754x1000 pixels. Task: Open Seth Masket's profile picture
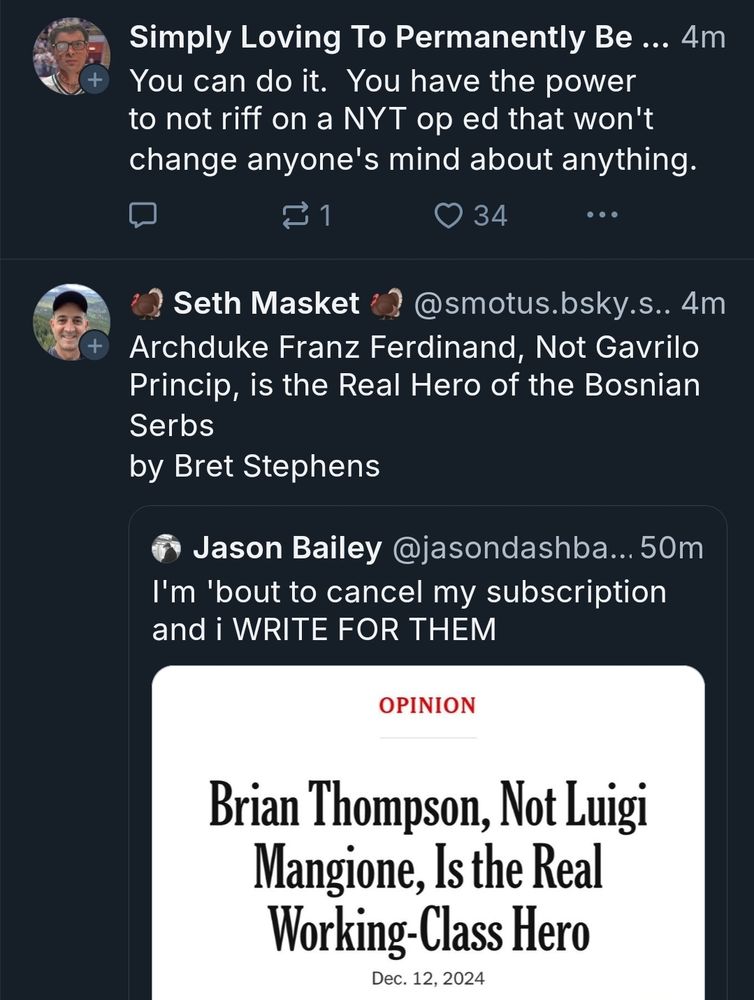click(69, 319)
